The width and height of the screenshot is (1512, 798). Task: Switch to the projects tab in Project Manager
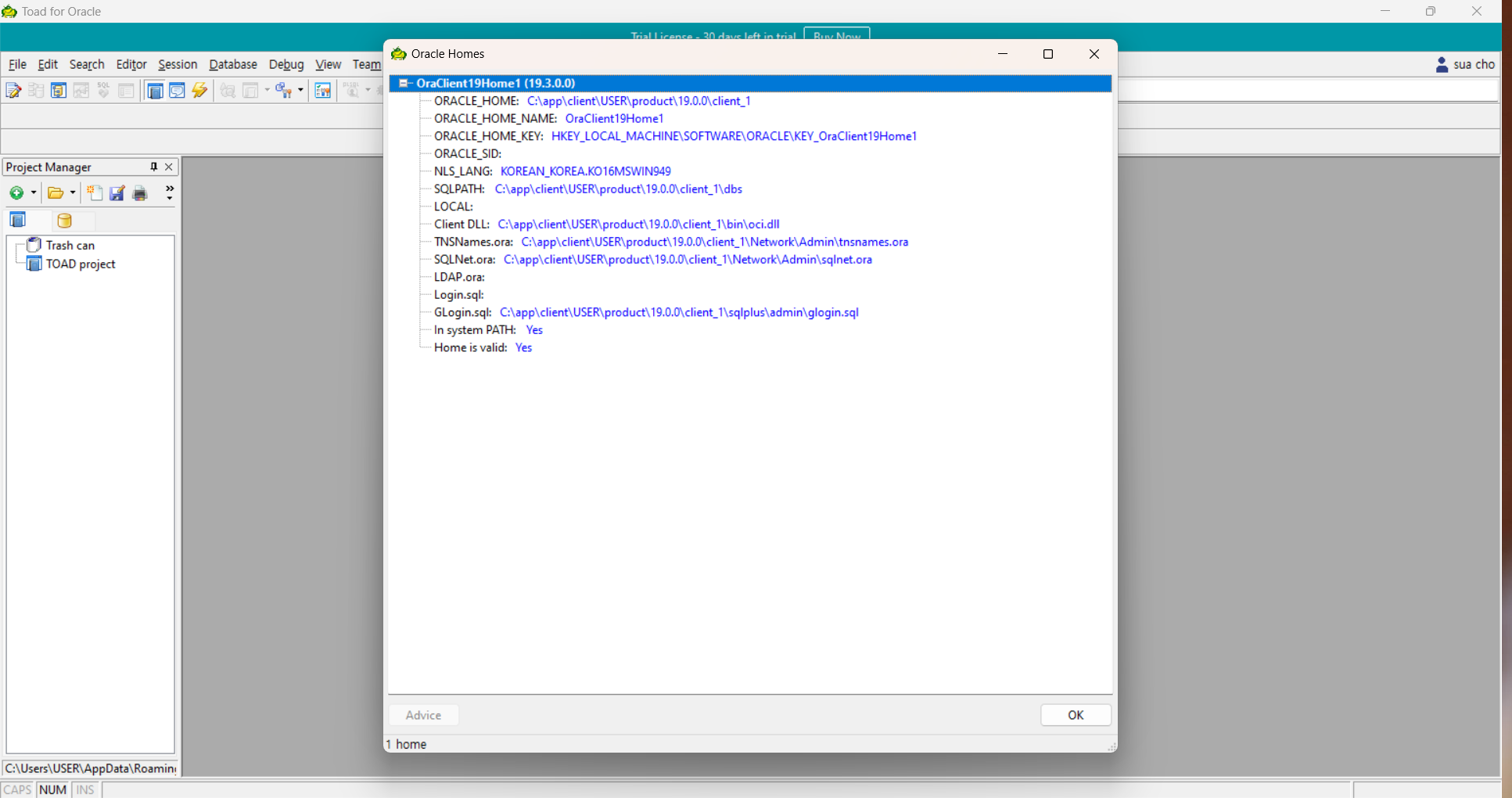(x=18, y=221)
